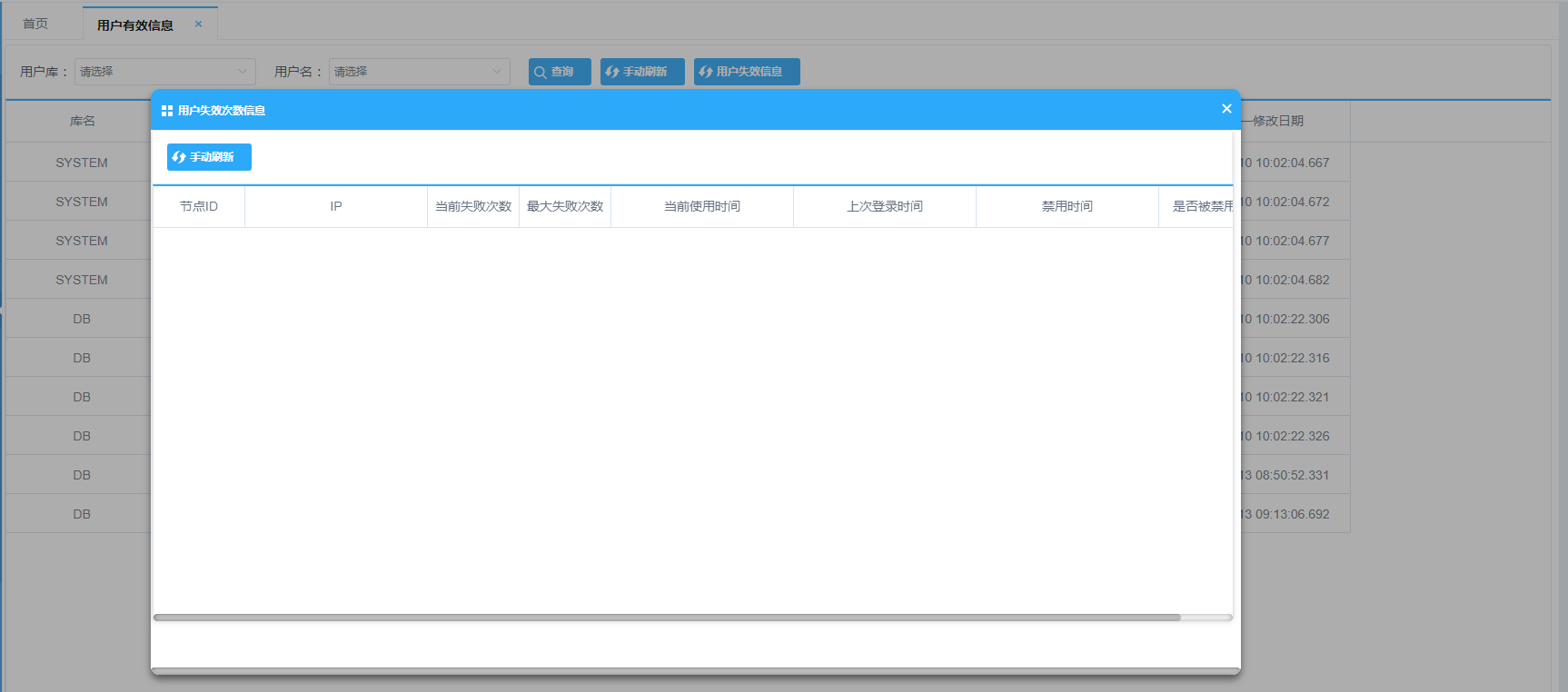The image size is (1568, 692).
Task: Close the 用户失效次数信息 dialog
Action: [x=1226, y=109]
